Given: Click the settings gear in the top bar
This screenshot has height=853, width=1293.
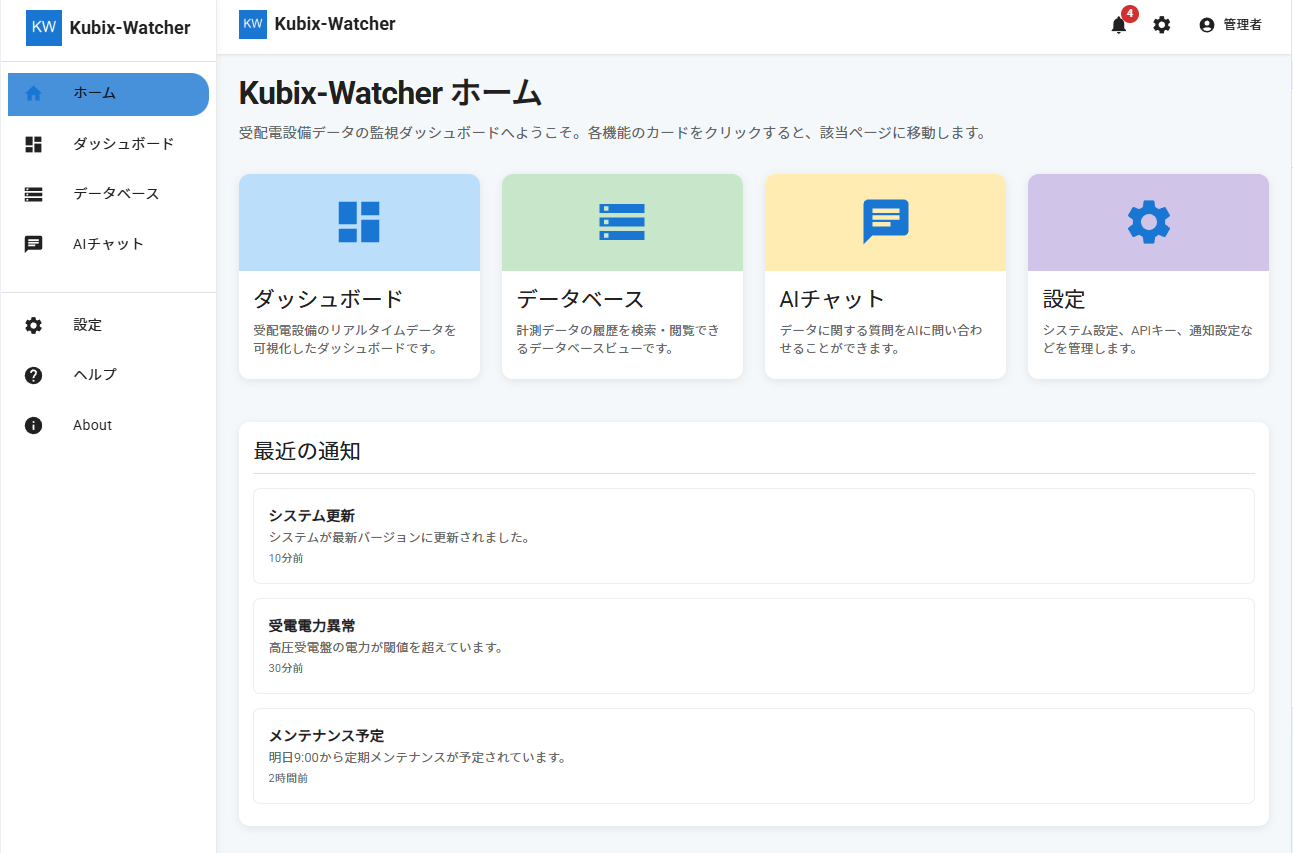Looking at the screenshot, I should 1162,24.
